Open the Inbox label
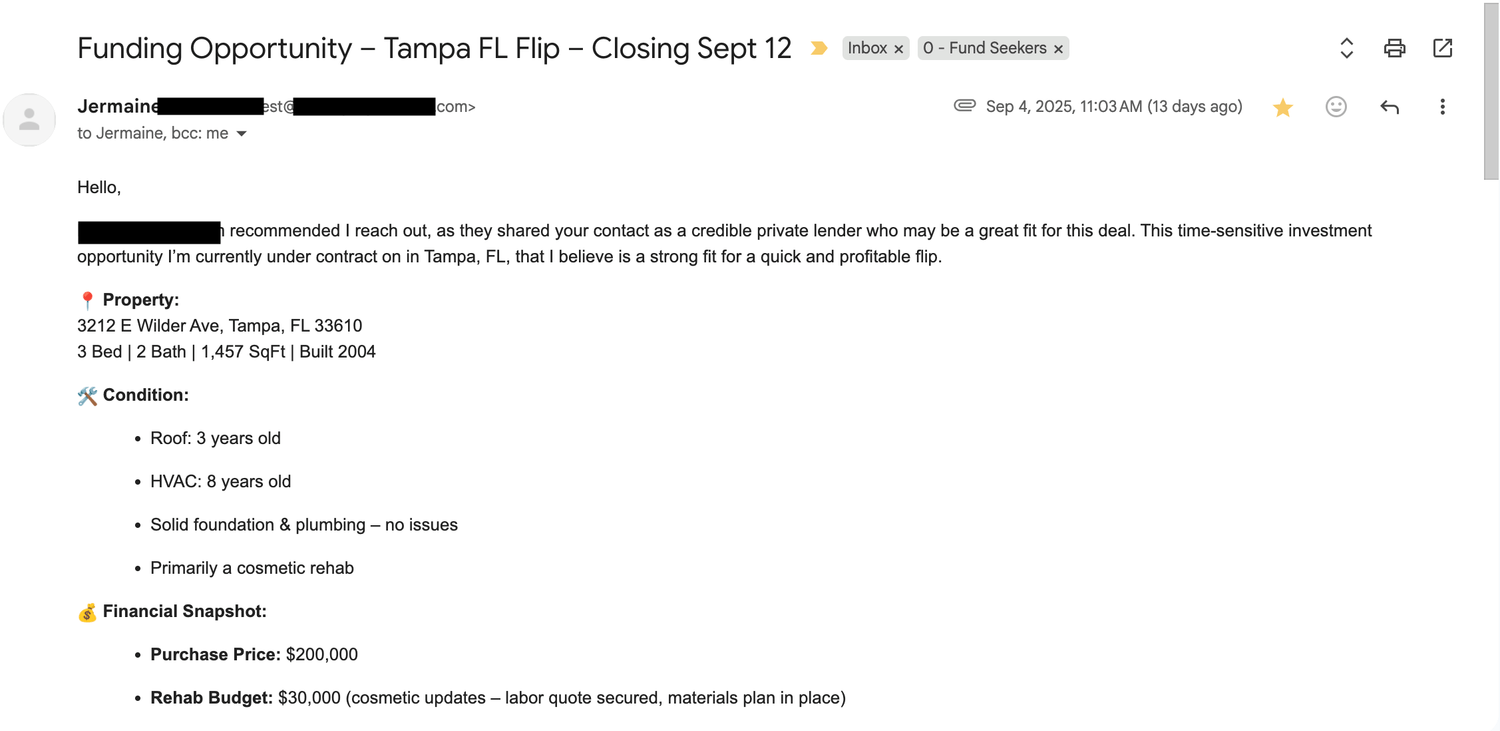 coord(867,48)
